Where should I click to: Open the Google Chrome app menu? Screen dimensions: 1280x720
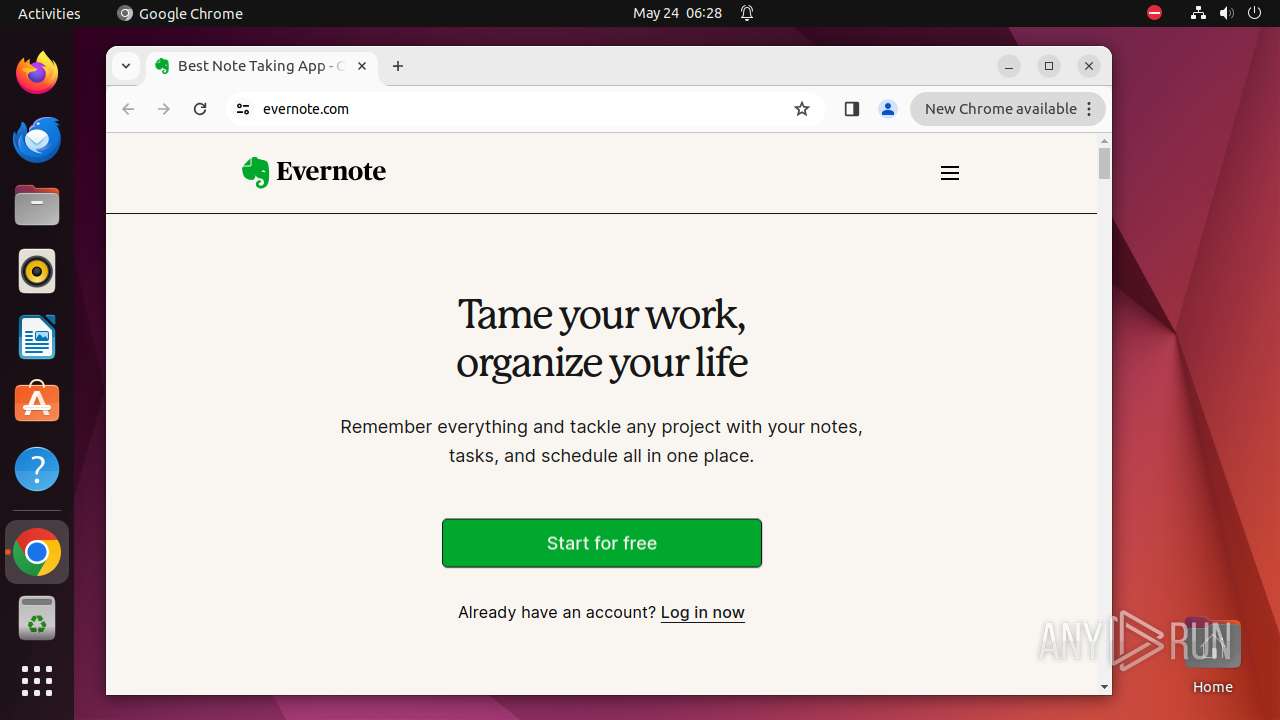pyautogui.click(x=180, y=13)
